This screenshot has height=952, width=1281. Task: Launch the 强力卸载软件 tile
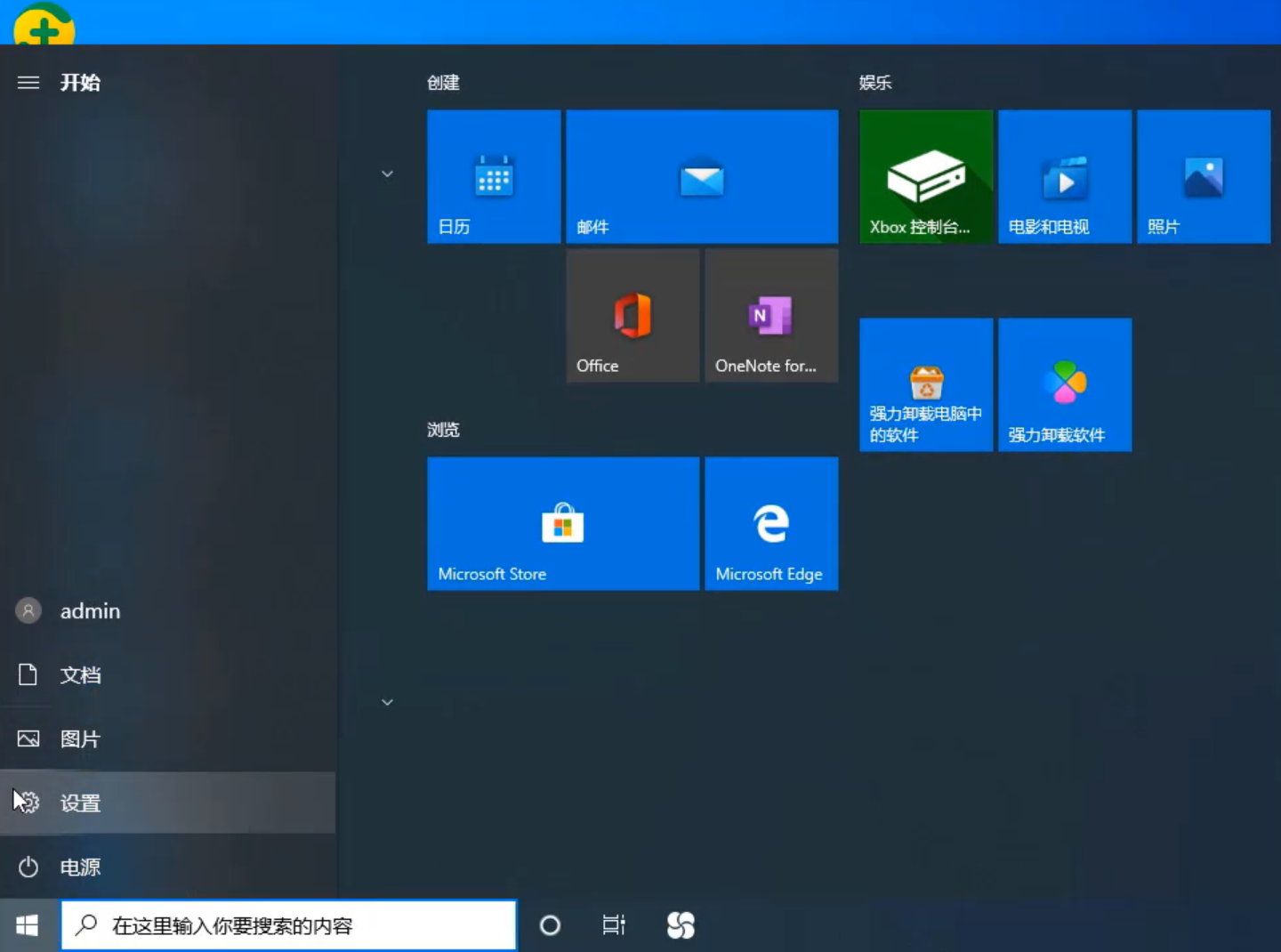(x=1065, y=384)
